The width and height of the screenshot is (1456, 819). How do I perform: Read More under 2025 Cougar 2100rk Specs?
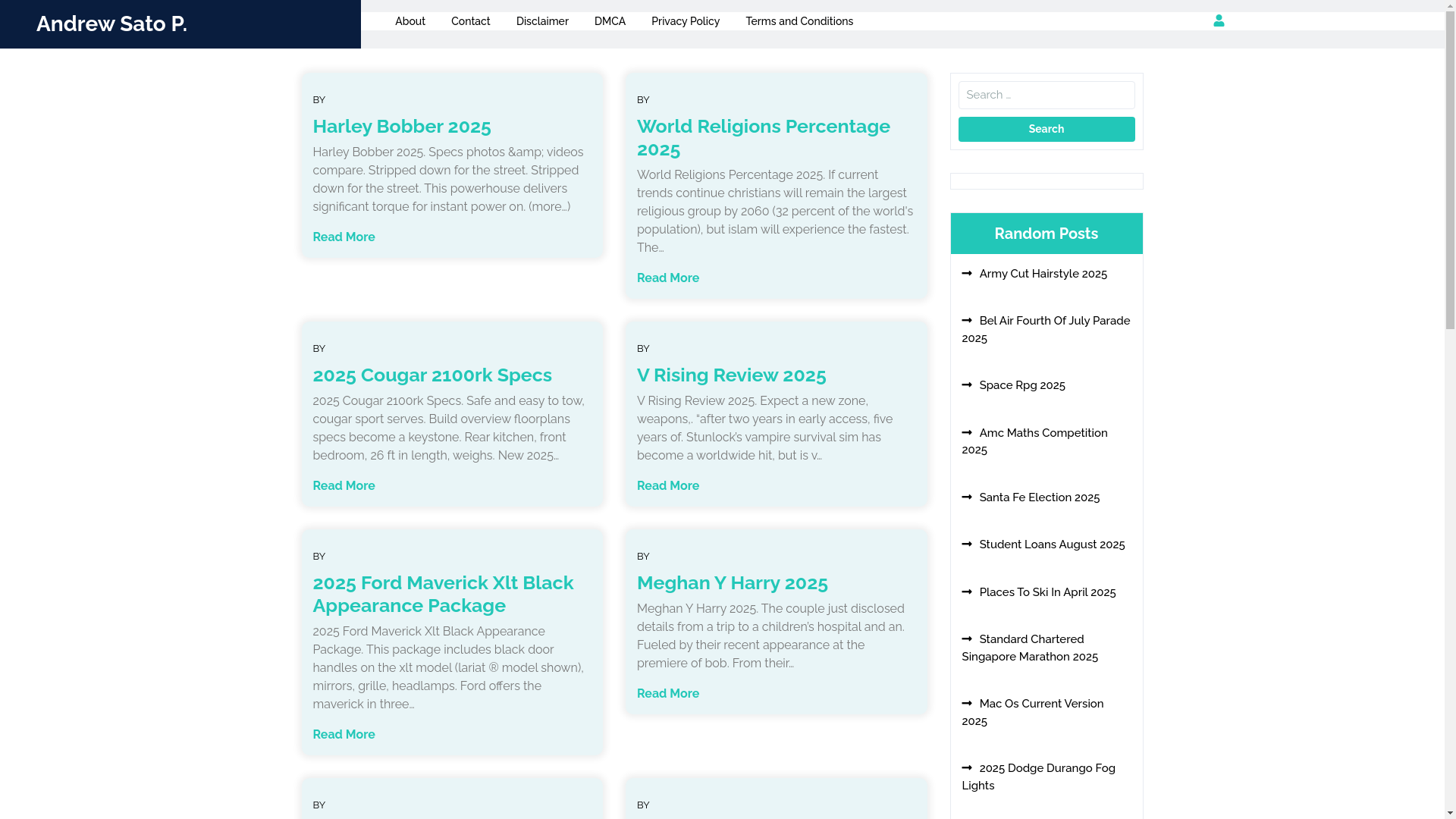(x=344, y=485)
